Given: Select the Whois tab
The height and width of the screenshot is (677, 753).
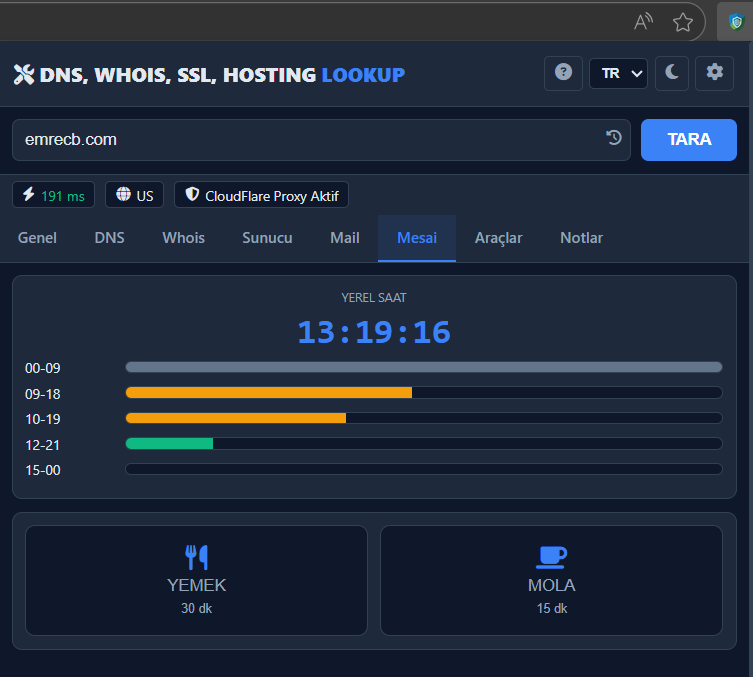Looking at the screenshot, I should click(183, 238).
